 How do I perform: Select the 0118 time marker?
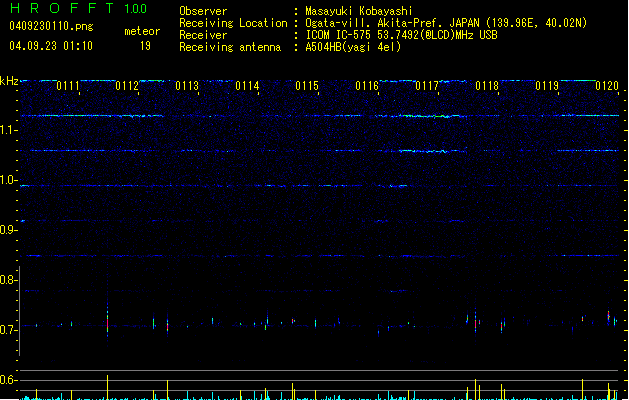[x=487, y=86]
